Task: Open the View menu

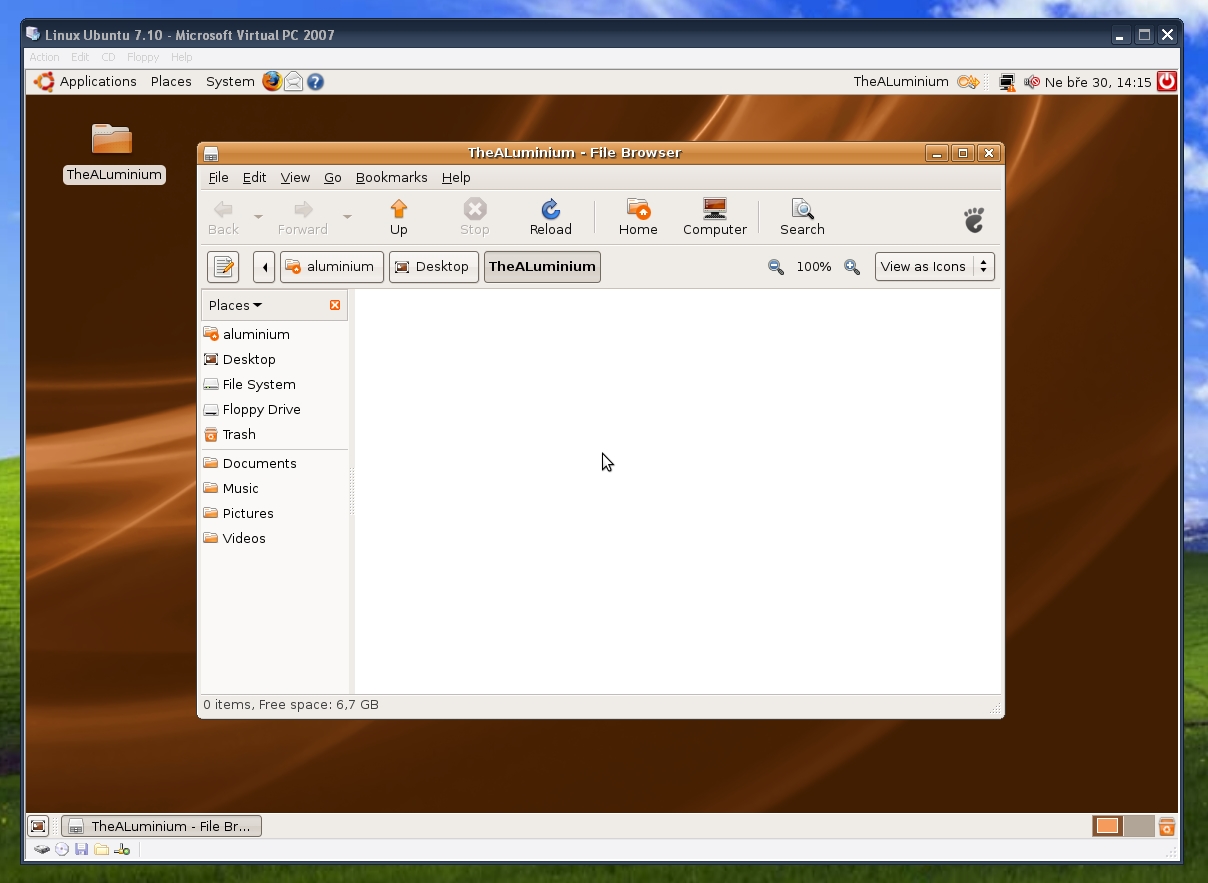Action: click(x=295, y=177)
